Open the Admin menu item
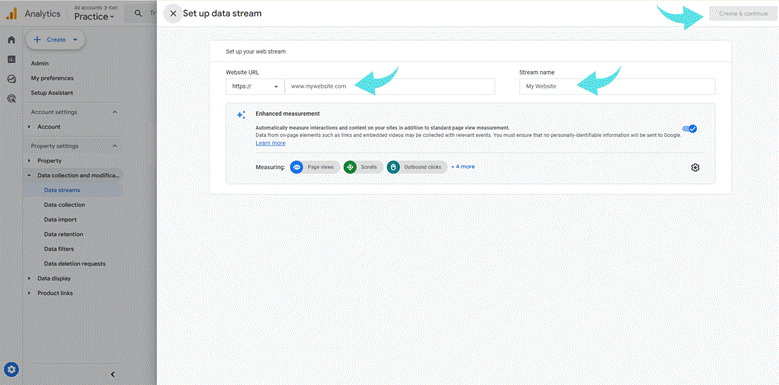The width and height of the screenshot is (779, 385). 40,64
